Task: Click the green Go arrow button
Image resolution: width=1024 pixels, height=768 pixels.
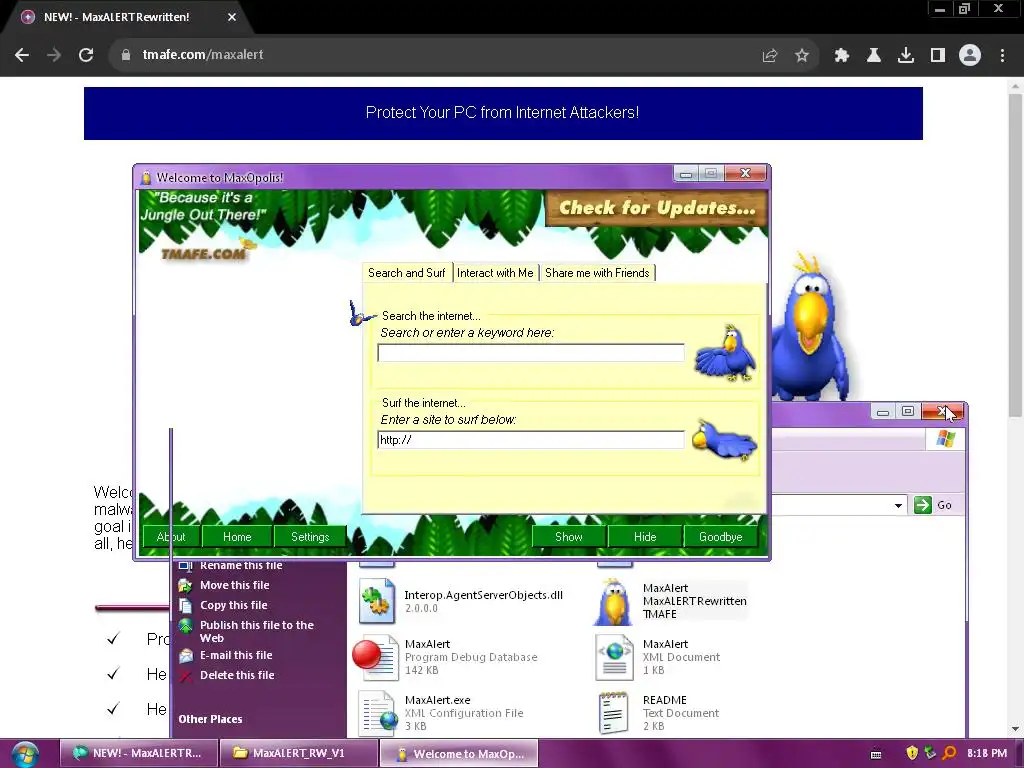Action: pyautogui.click(x=923, y=505)
